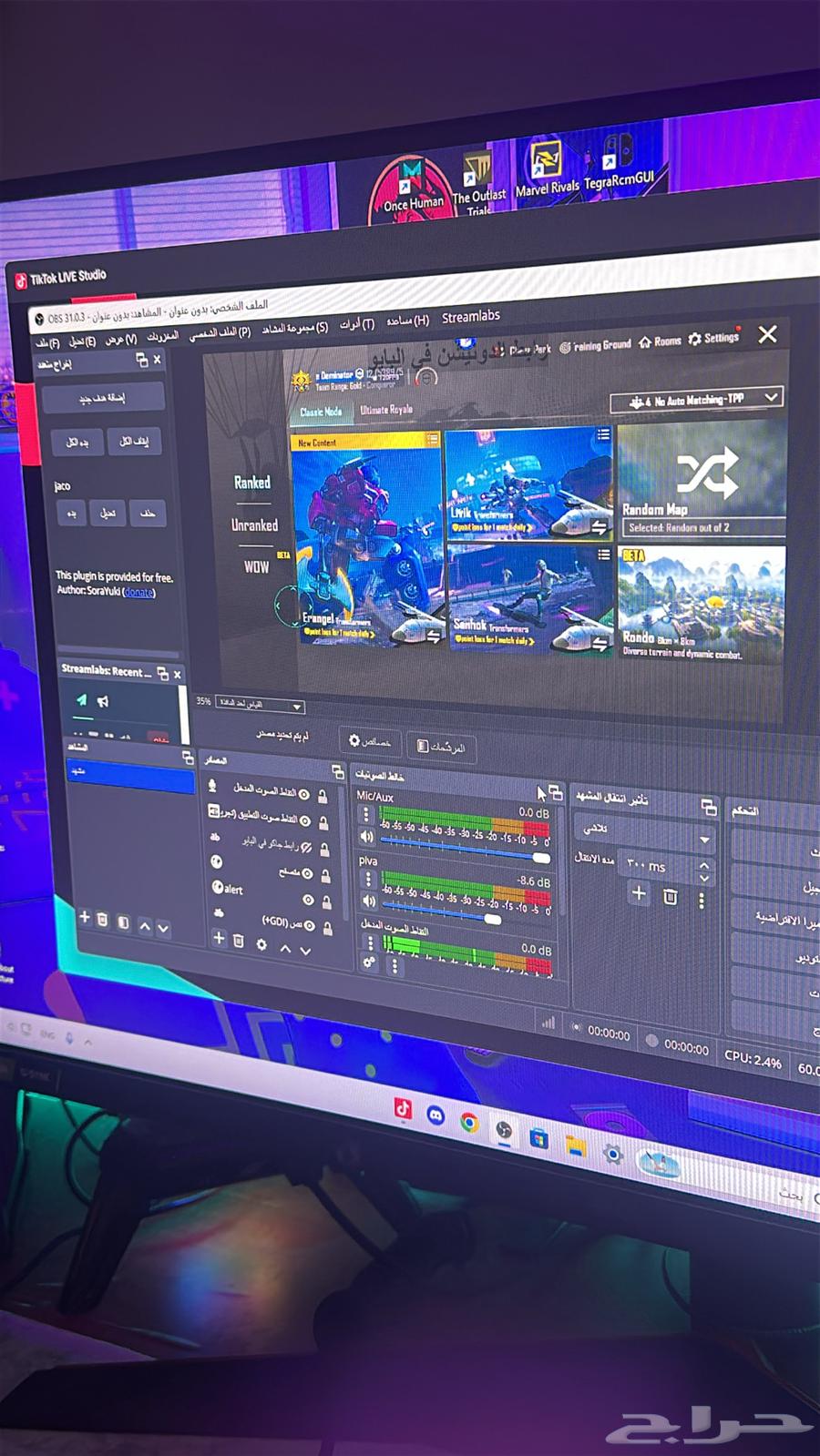Toggle visibility eye of alert source

308,901
